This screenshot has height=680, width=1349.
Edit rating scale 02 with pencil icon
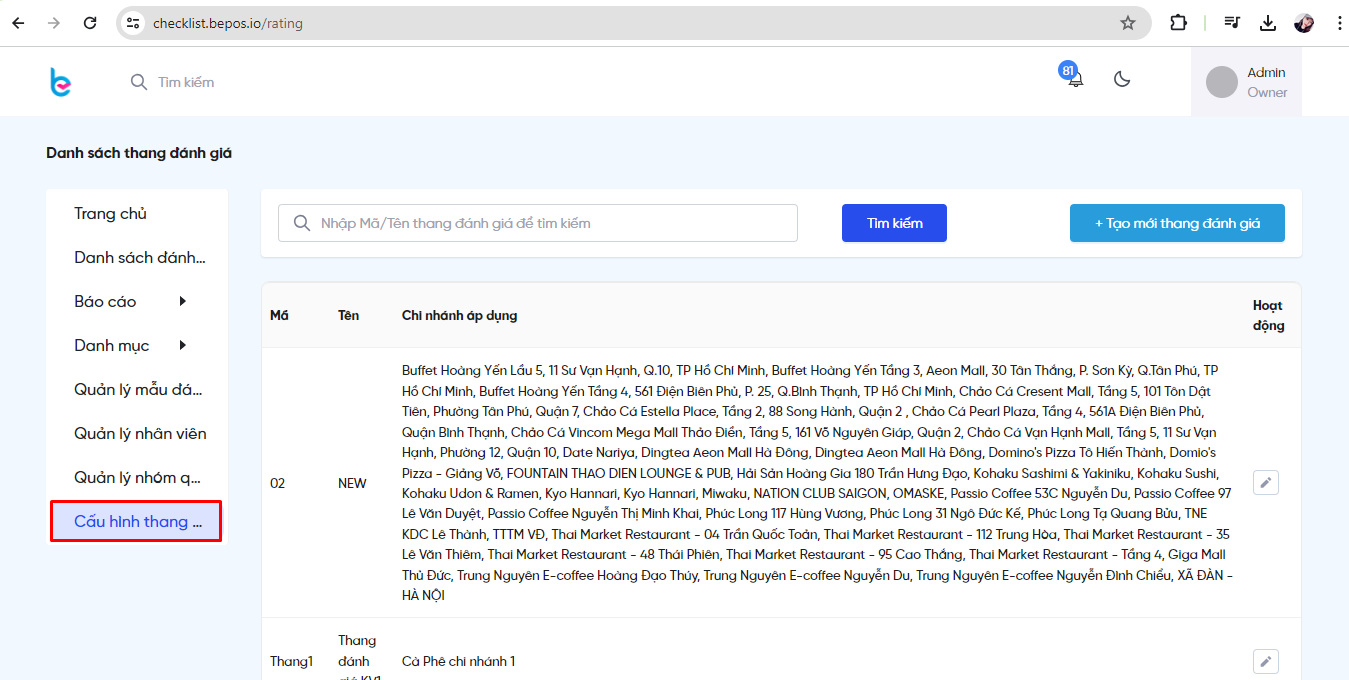pyautogui.click(x=1266, y=483)
